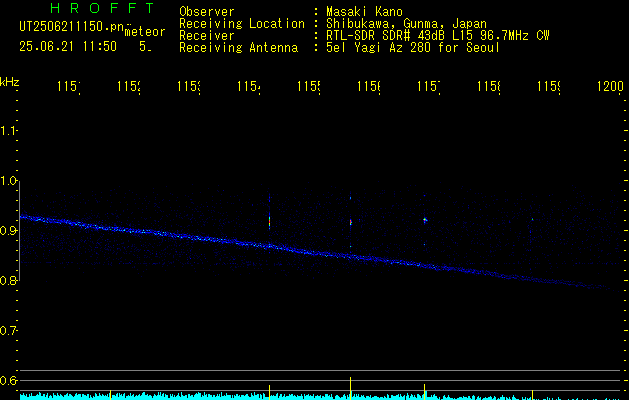Click the 0.9 kHz frequency axis label
This screenshot has width=629, height=400.
[x=8, y=230]
